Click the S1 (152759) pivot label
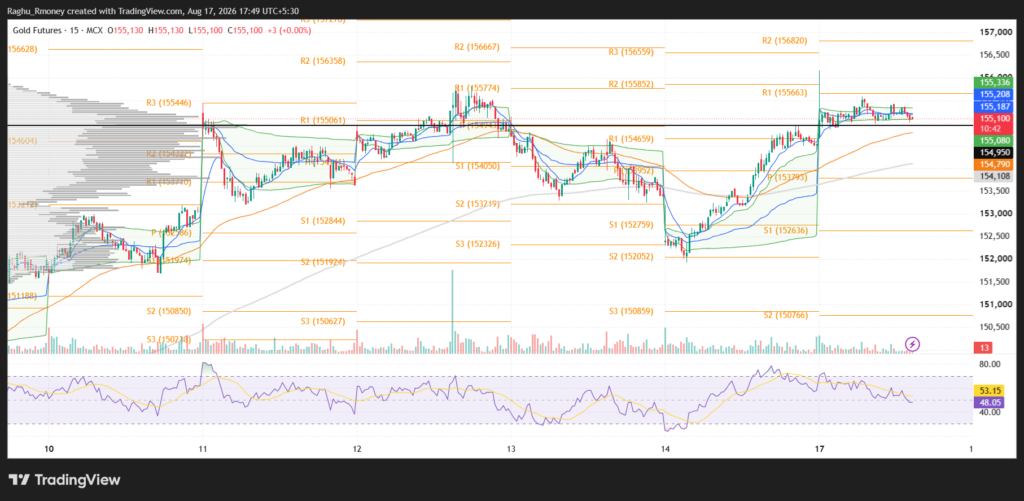Viewport: 1024px width, 501px height. pyautogui.click(x=633, y=225)
